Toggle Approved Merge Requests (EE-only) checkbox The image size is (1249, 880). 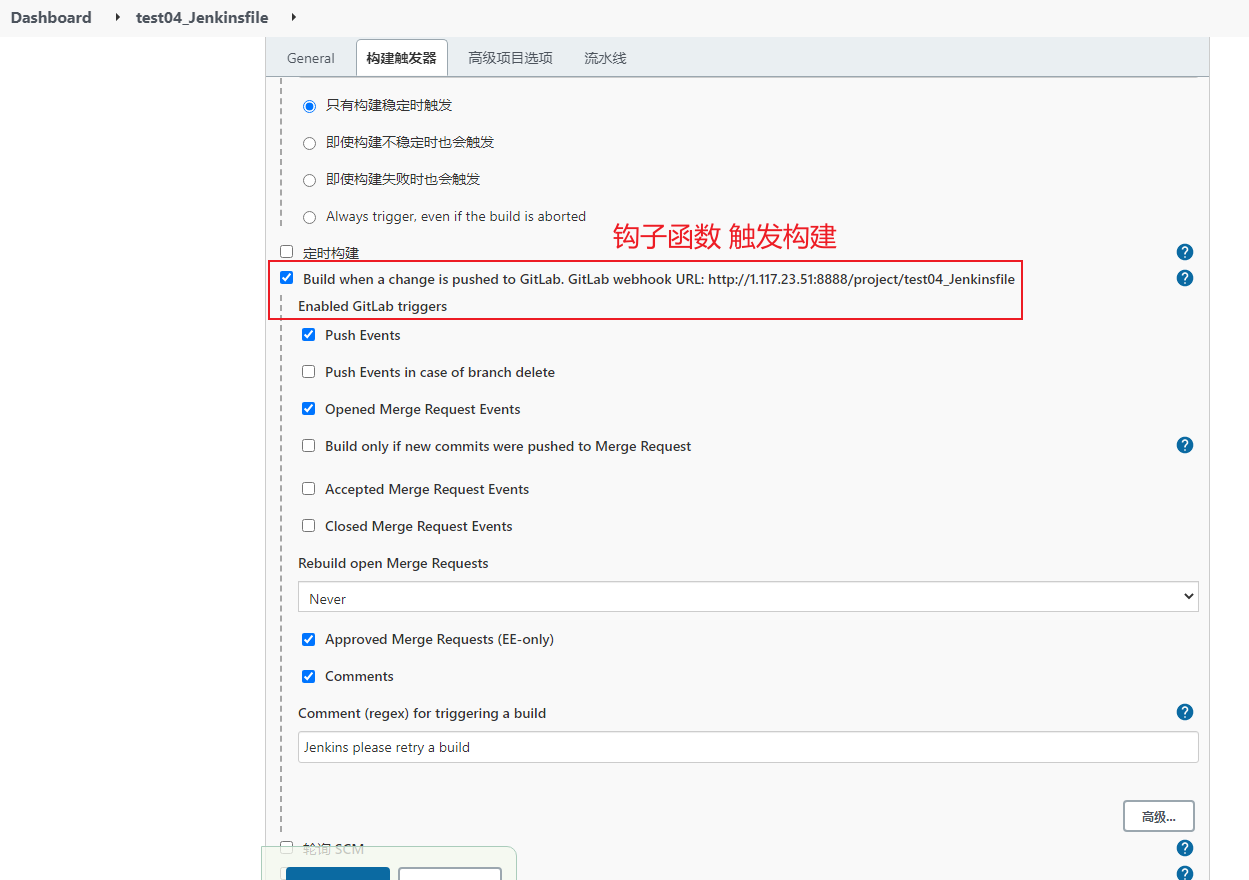309,639
